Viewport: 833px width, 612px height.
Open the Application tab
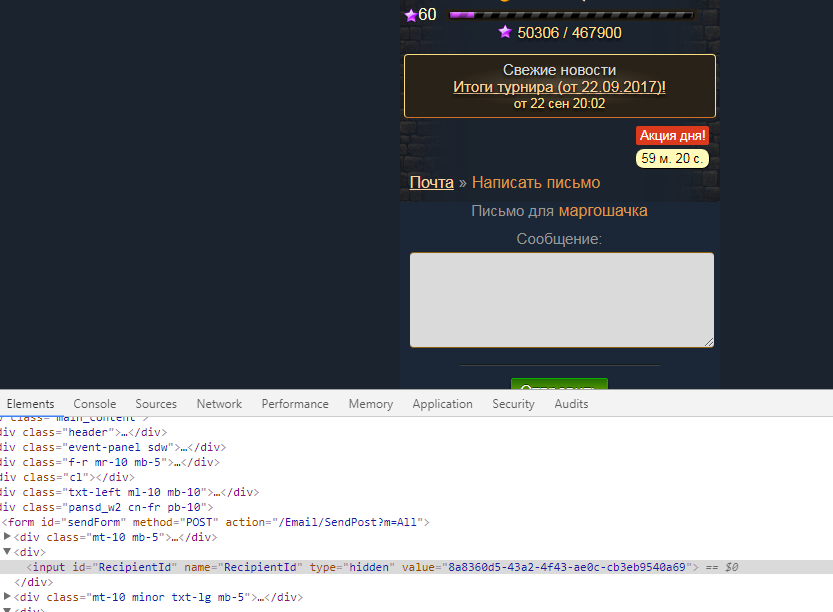(442, 404)
